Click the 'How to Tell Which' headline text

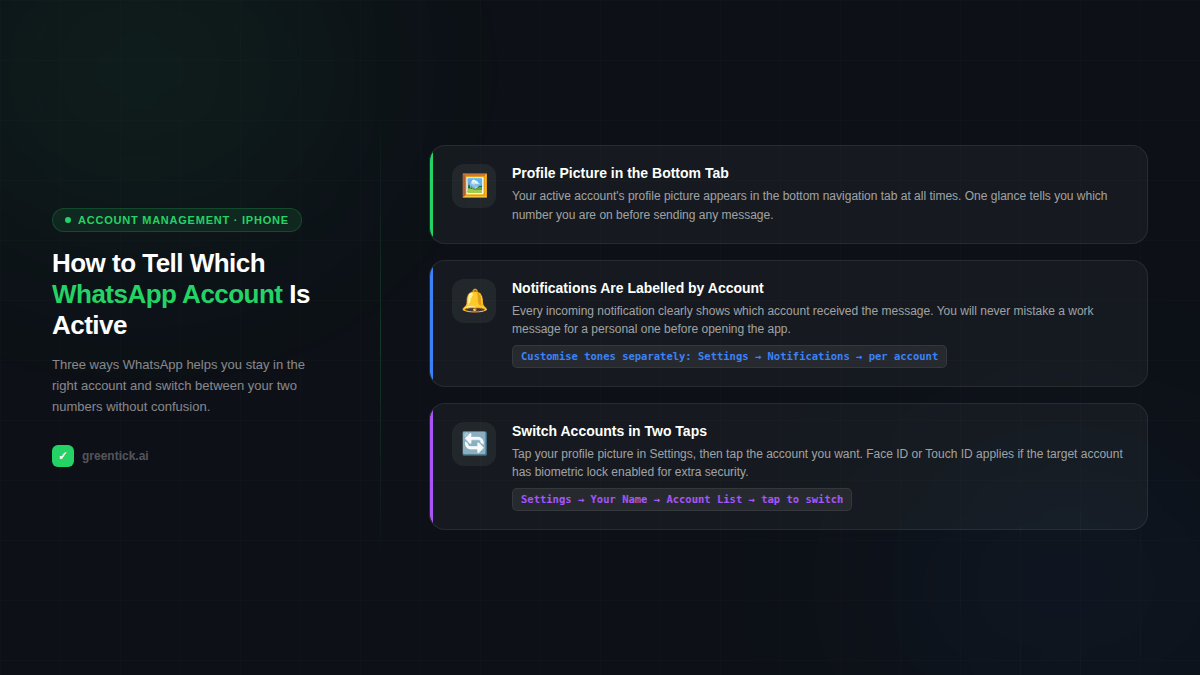click(159, 263)
